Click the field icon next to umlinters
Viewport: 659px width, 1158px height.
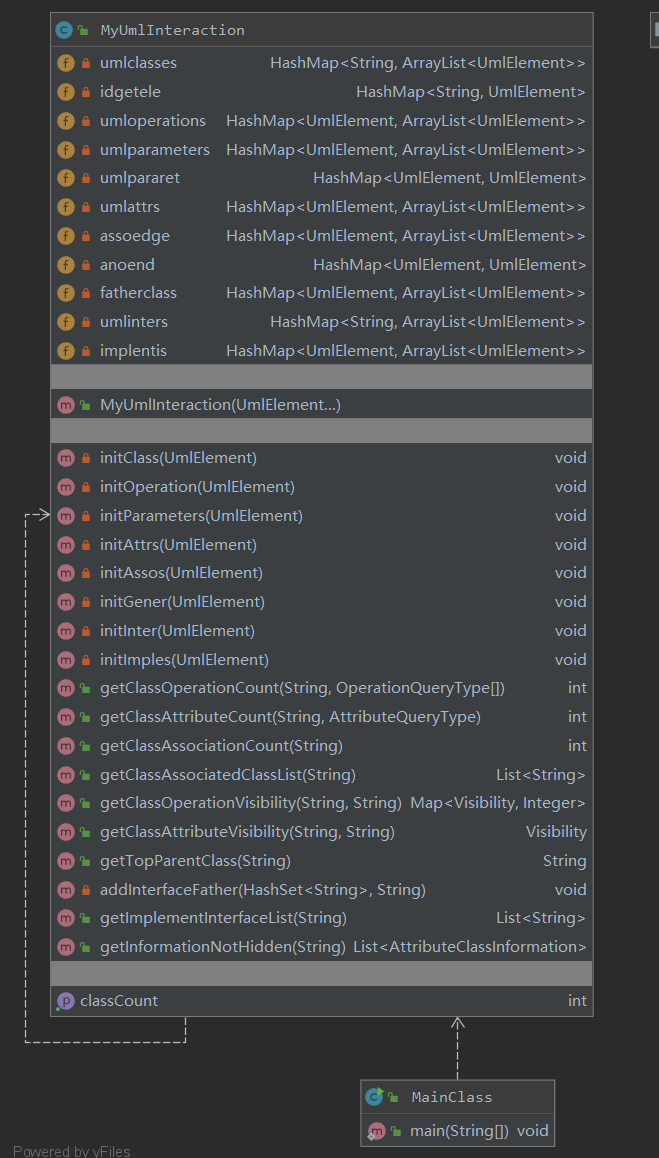coord(66,322)
